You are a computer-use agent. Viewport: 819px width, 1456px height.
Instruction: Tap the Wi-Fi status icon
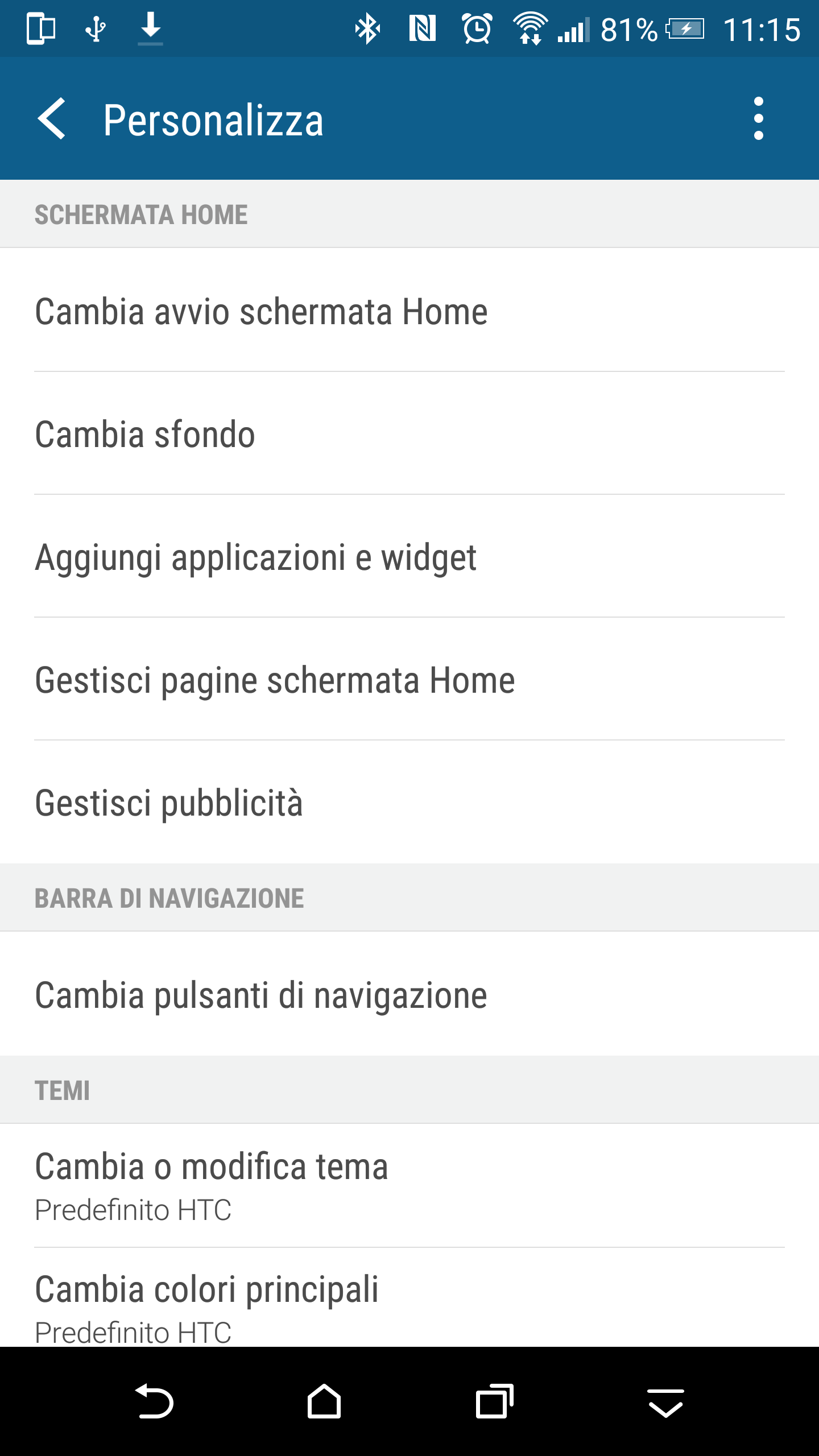530,28
